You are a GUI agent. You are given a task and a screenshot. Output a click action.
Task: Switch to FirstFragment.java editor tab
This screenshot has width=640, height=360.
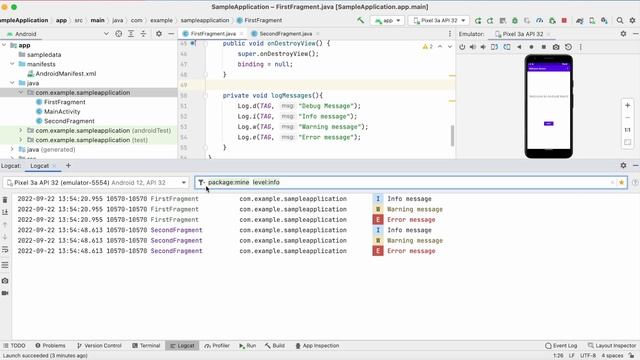[x=213, y=34]
